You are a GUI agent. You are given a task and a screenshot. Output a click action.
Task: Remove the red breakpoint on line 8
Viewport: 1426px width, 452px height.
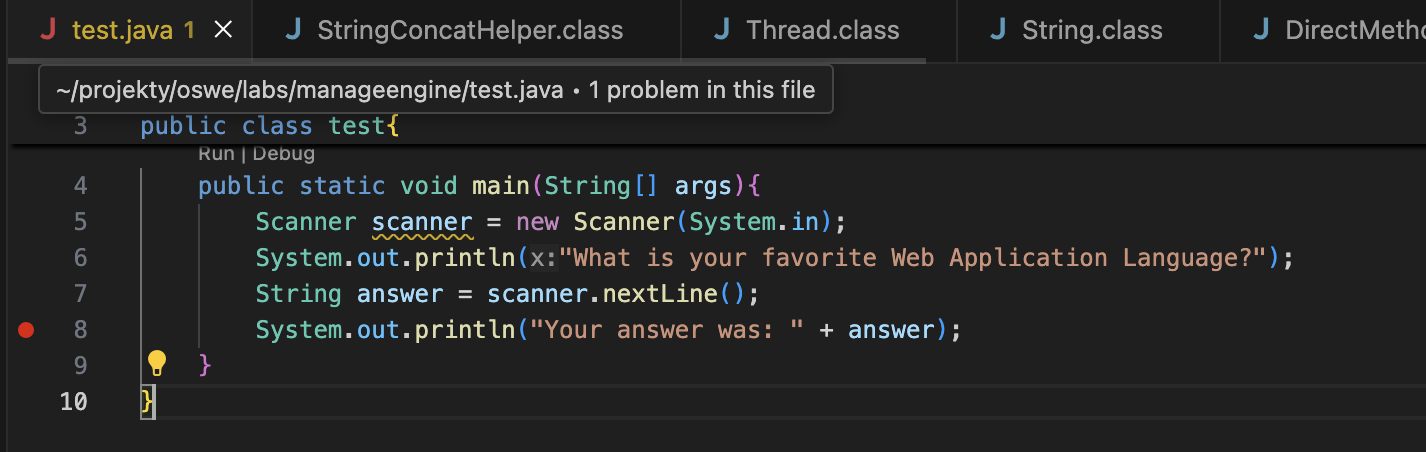(27, 329)
